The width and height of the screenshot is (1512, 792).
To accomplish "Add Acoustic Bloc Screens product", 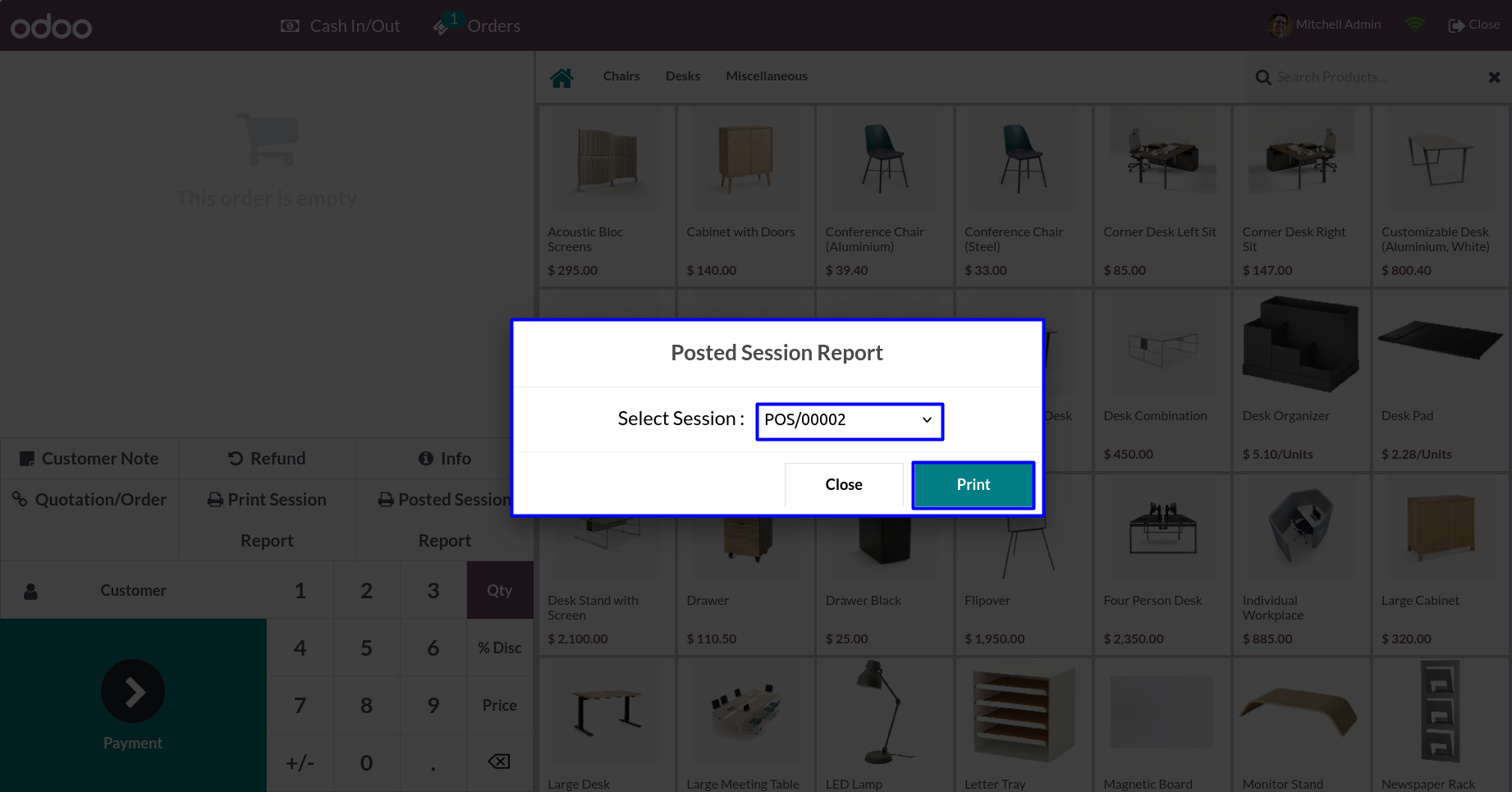I will coord(607,195).
